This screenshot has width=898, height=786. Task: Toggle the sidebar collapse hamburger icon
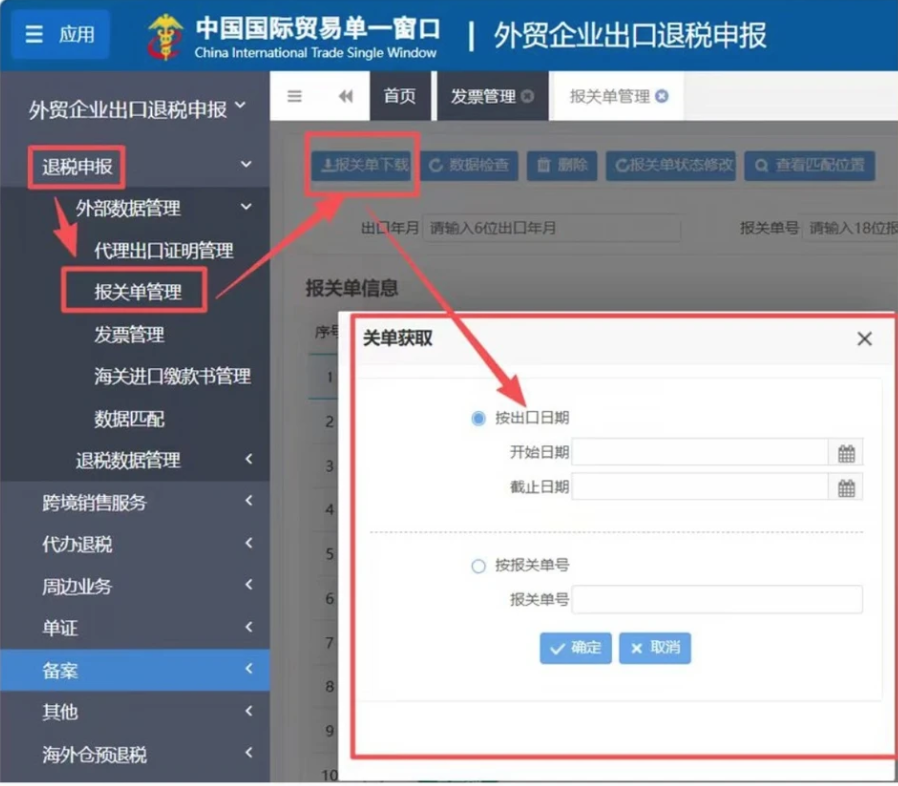coord(294,96)
